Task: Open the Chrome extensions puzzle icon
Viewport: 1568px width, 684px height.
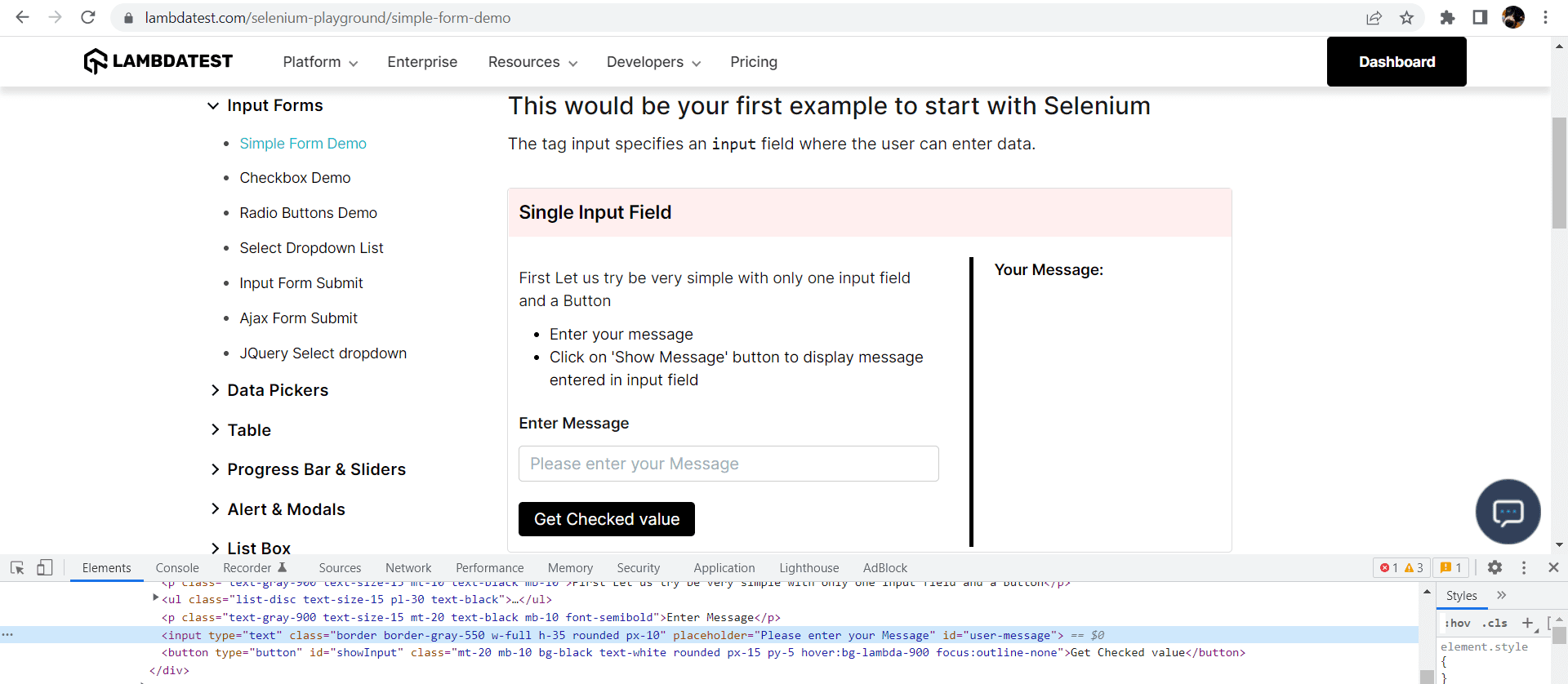Action: click(1447, 18)
